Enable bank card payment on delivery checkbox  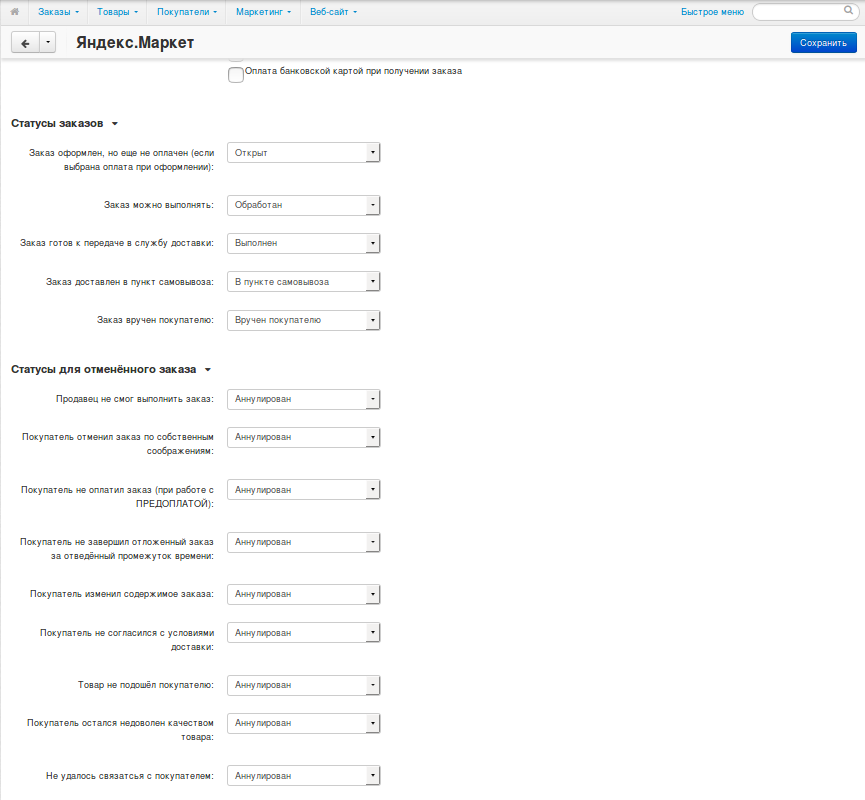236,75
